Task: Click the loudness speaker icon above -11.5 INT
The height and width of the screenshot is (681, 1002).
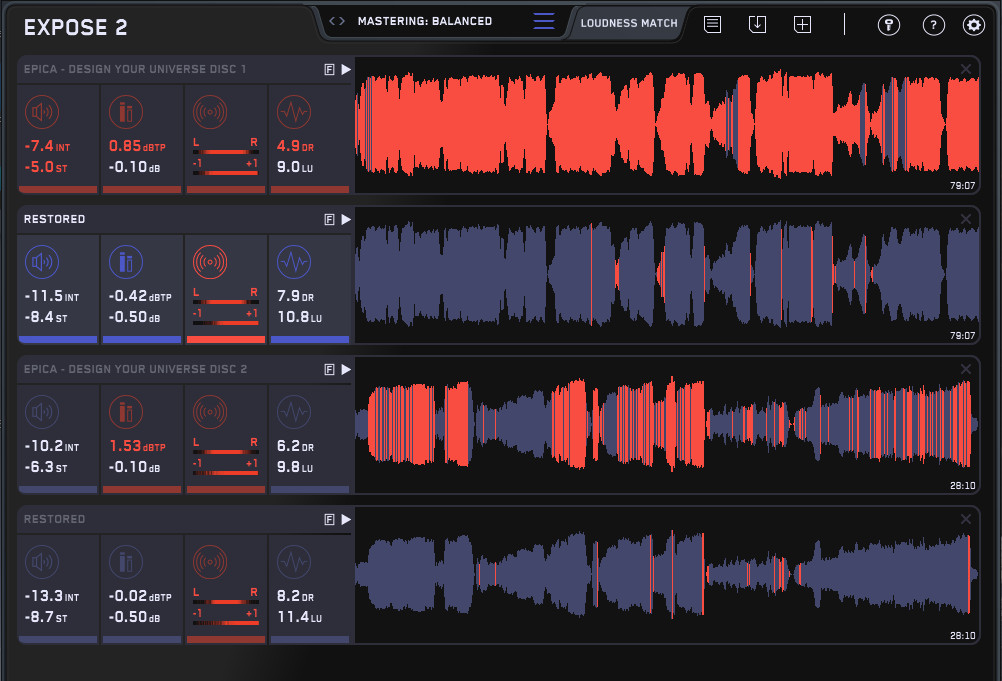Action: (42, 262)
